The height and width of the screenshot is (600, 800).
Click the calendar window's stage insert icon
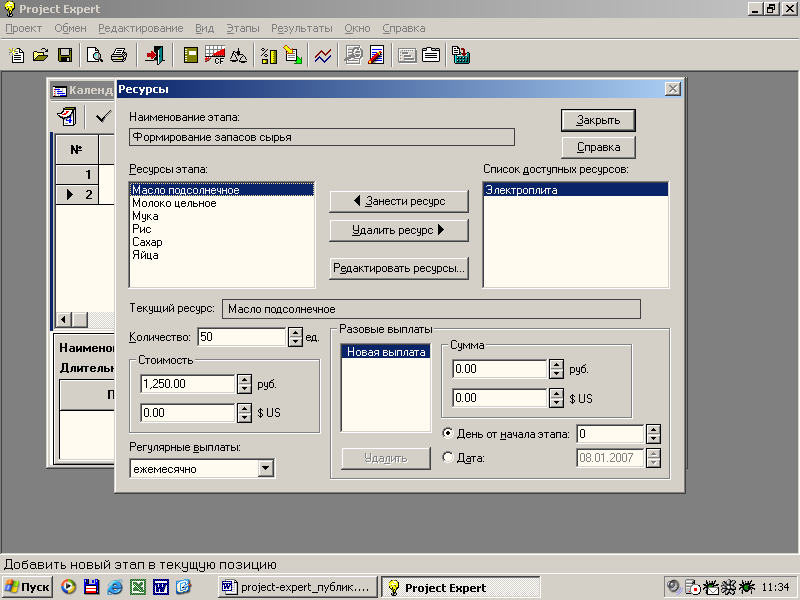[67, 116]
